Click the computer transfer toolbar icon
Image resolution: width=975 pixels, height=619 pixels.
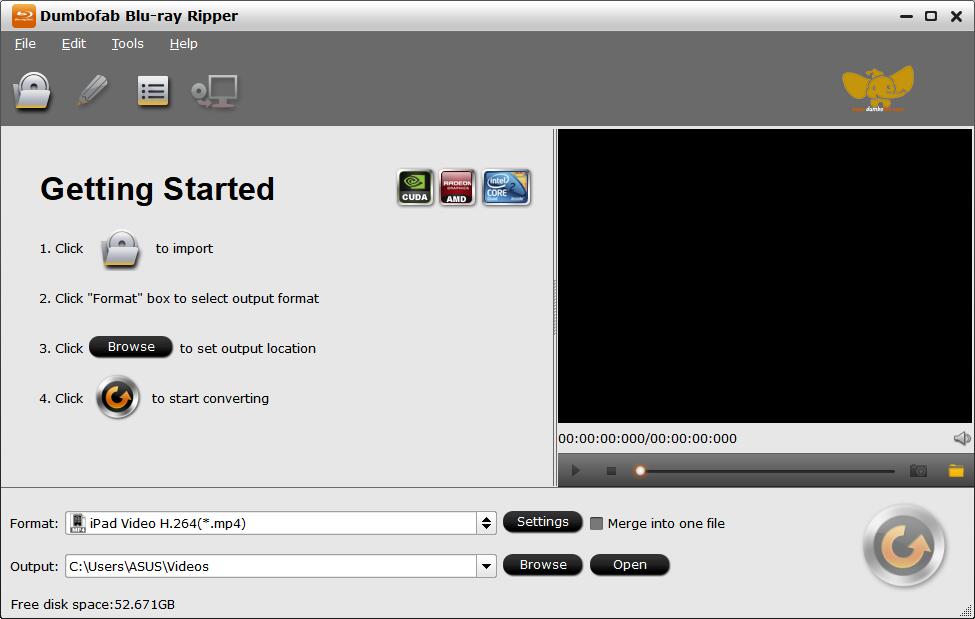pyautogui.click(x=214, y=92)
